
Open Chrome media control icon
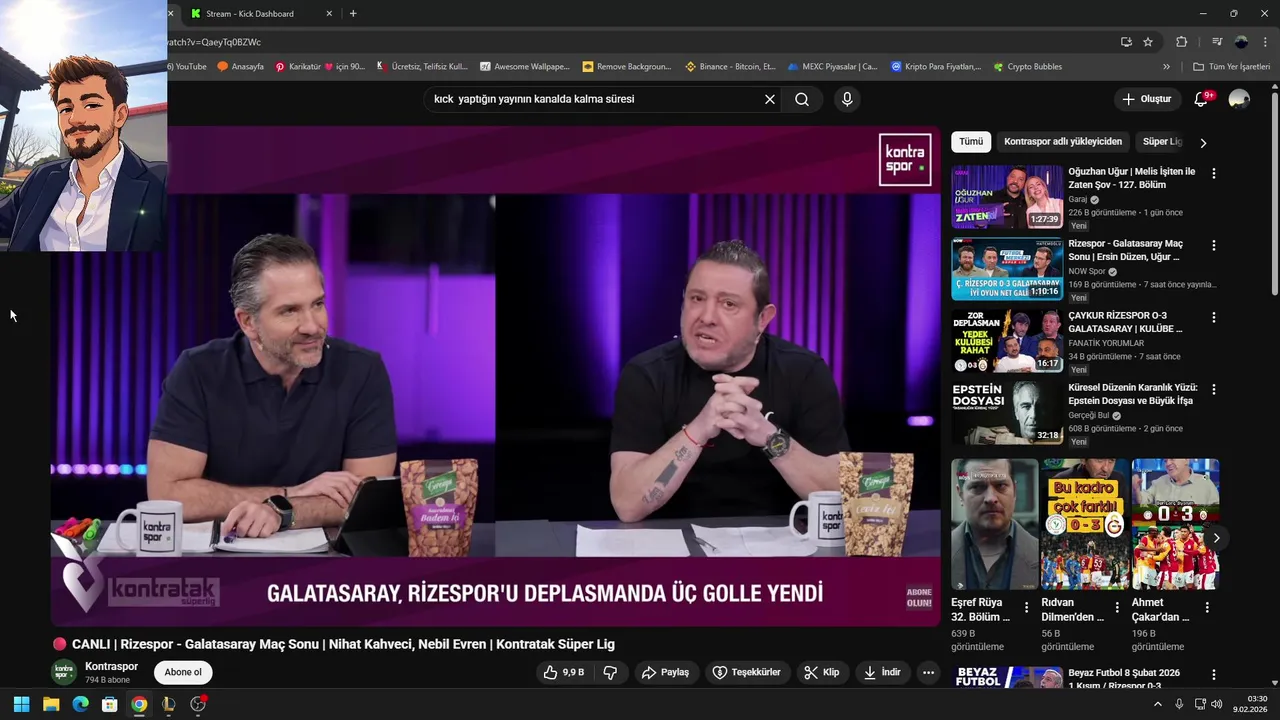1217,42
